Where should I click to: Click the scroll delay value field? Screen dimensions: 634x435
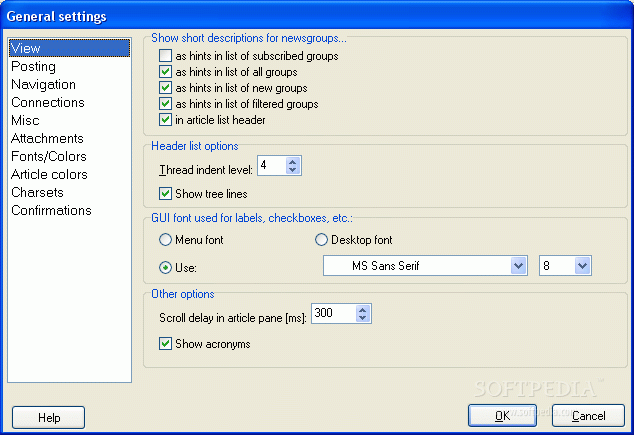pos(334,313)
